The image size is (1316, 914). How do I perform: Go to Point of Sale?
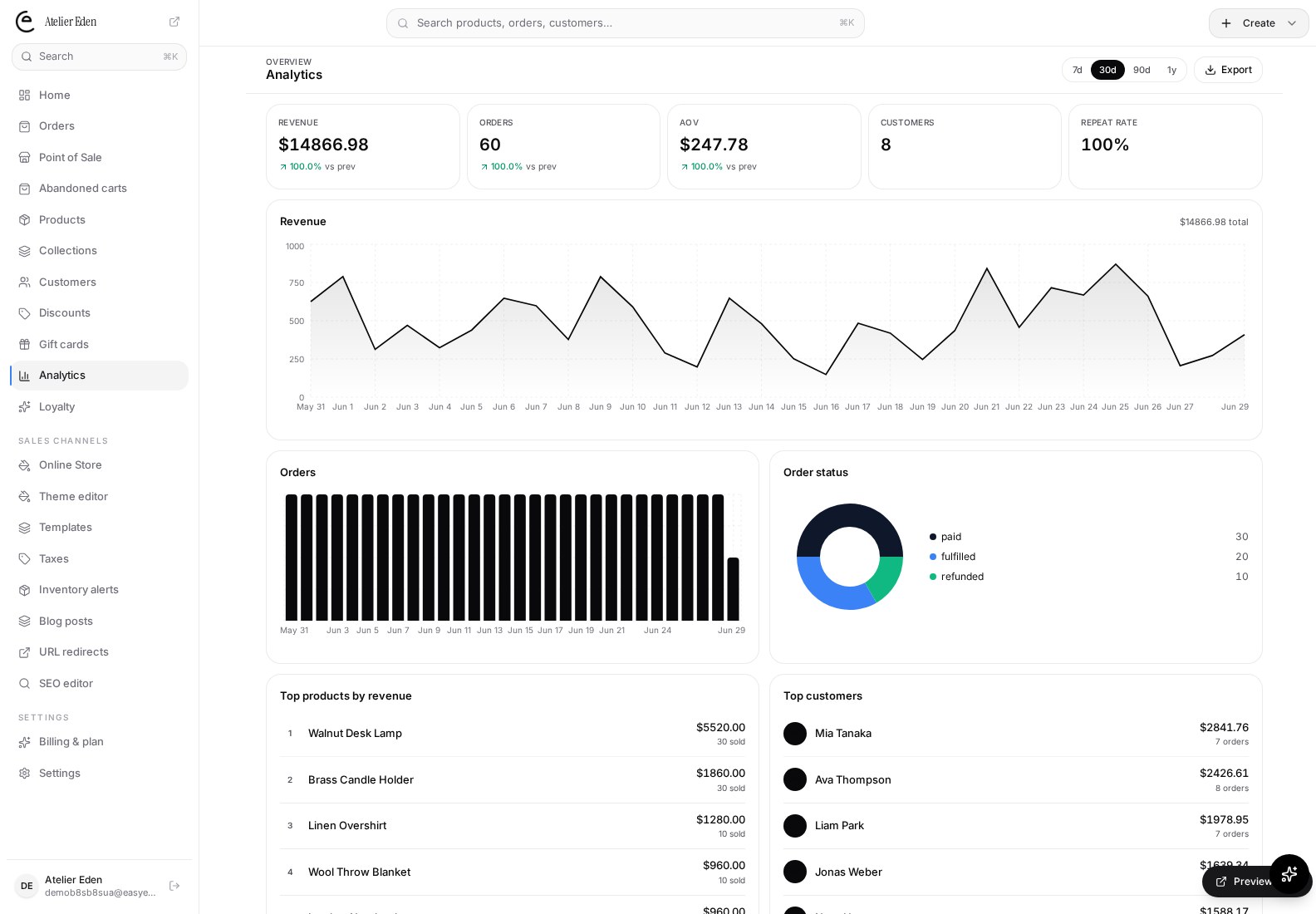[99, 158]
